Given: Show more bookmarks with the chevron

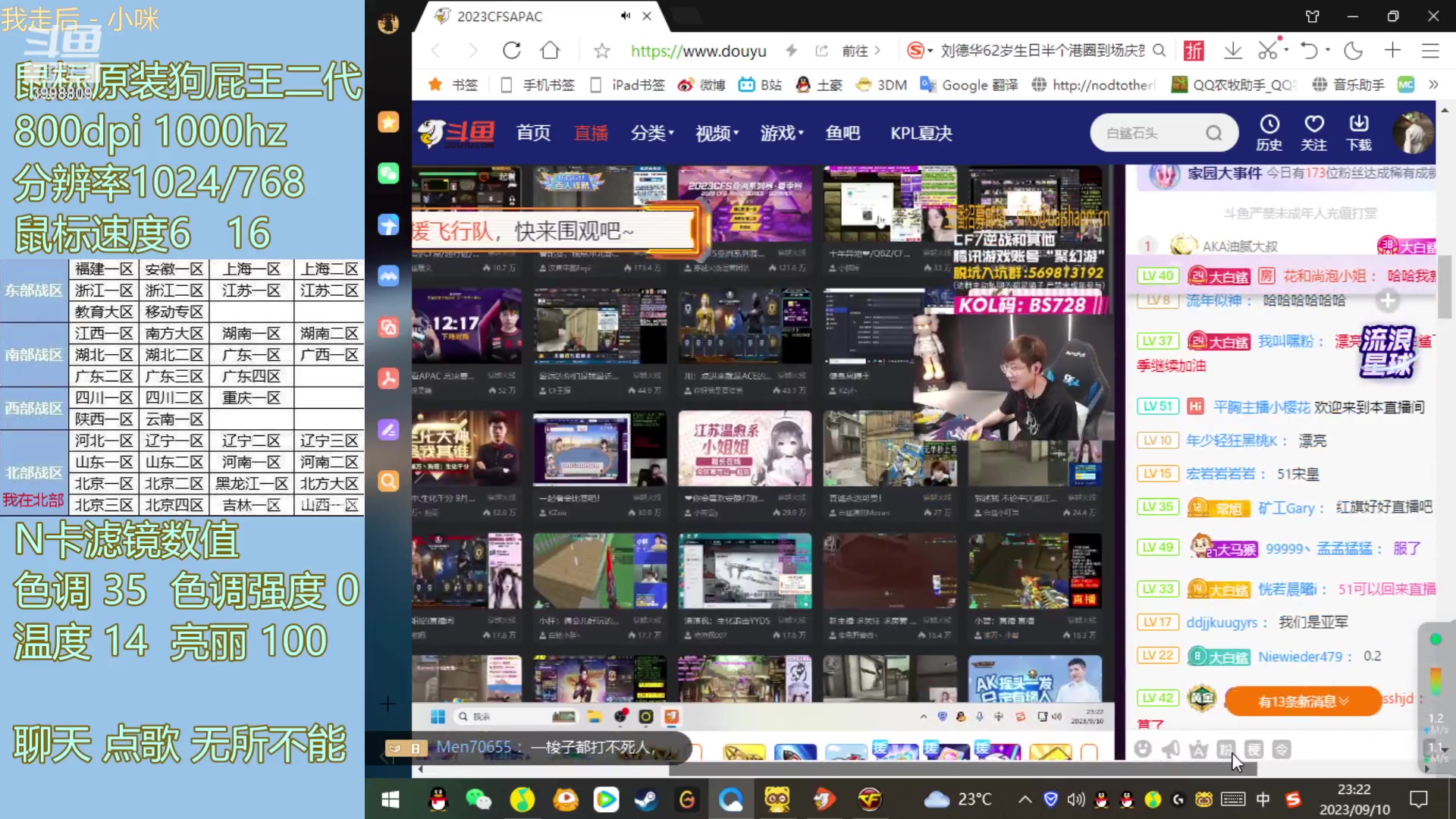Looking at the screenshot, I should pos(1433,85).
